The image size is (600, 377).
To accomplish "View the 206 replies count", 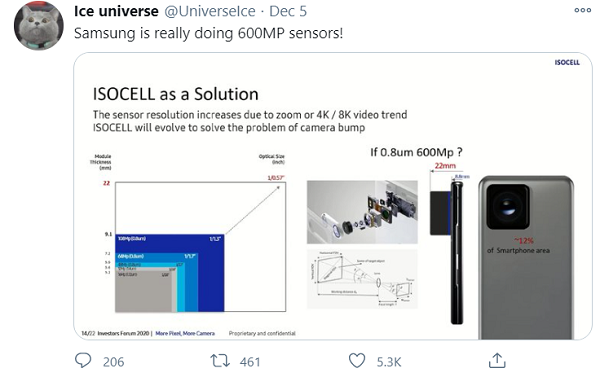I will click(x=113, y=362).
